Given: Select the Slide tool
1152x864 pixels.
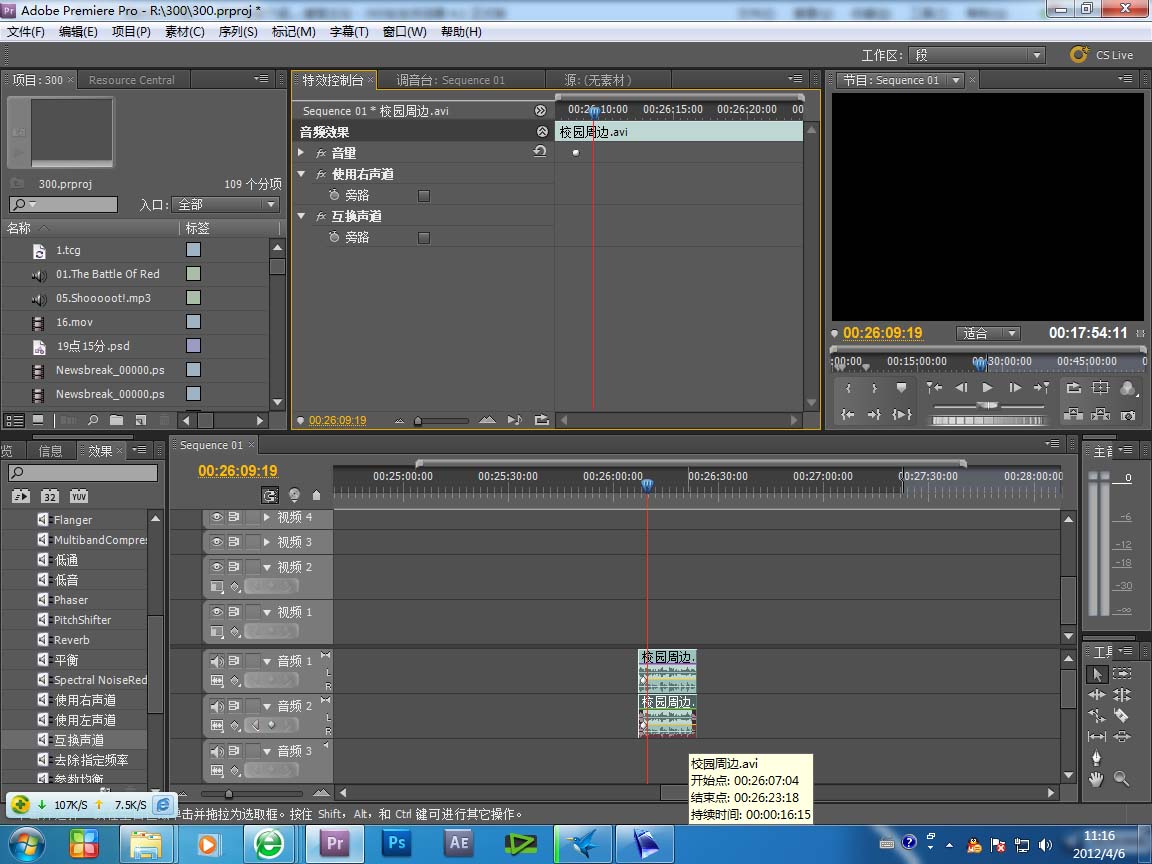Looking at the screenshot, I should 1122,737.
